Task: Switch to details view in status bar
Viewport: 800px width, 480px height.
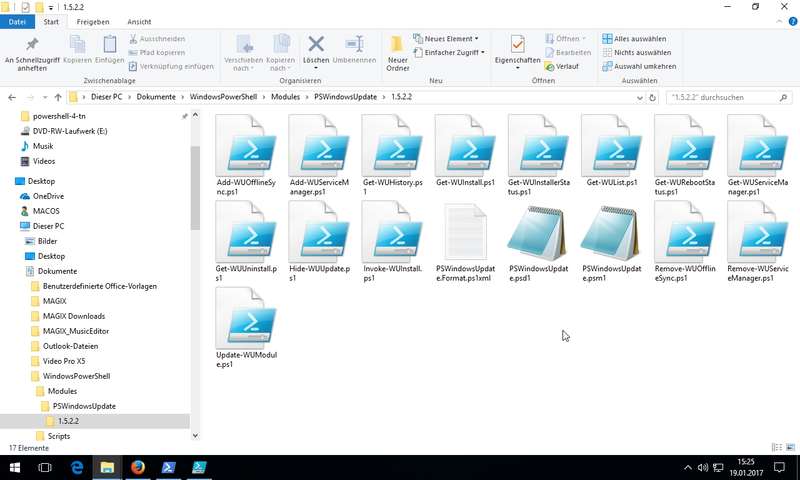Action: [x=777, y=447]
